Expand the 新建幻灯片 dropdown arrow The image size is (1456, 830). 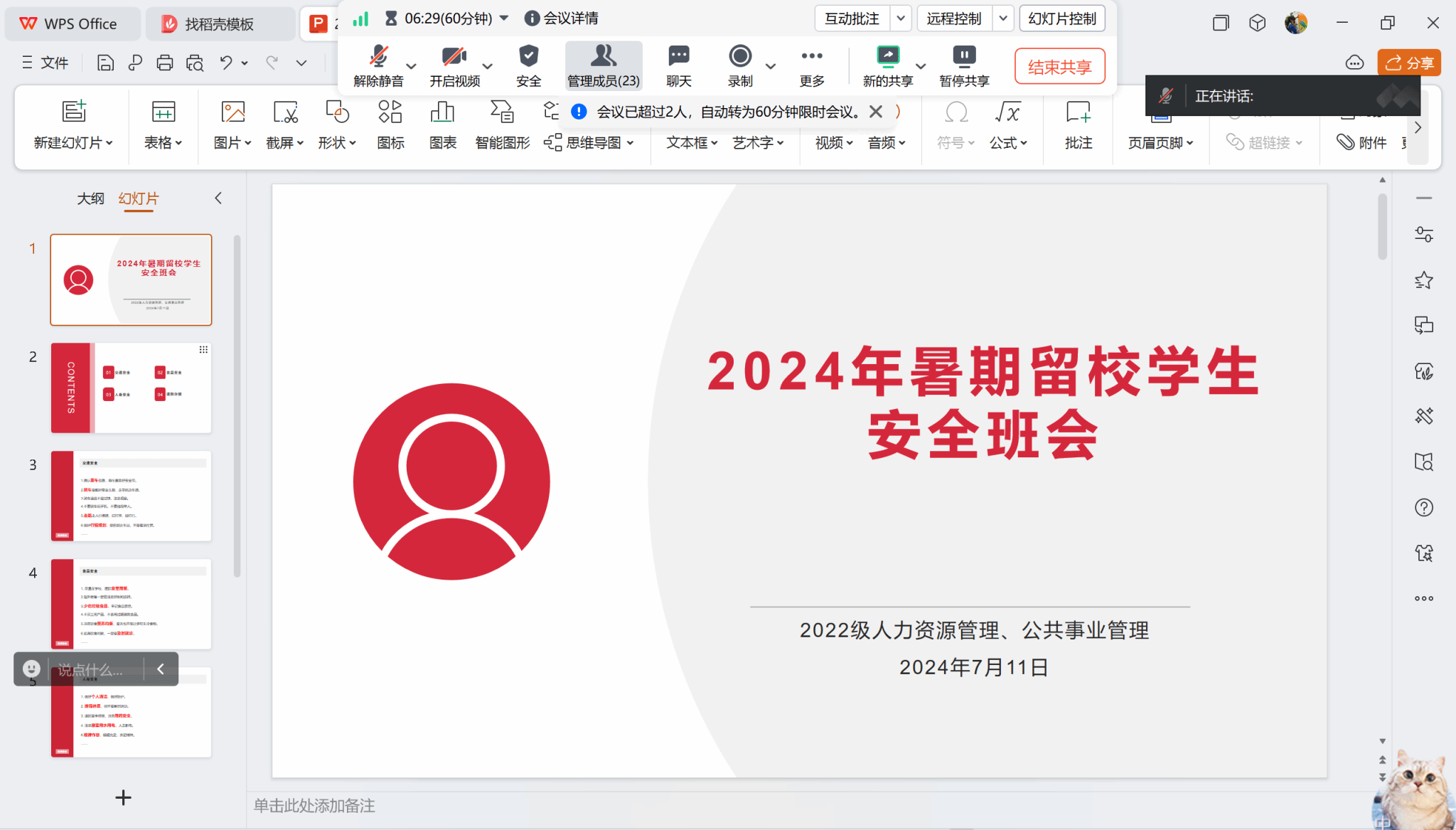tap(109, 143)
